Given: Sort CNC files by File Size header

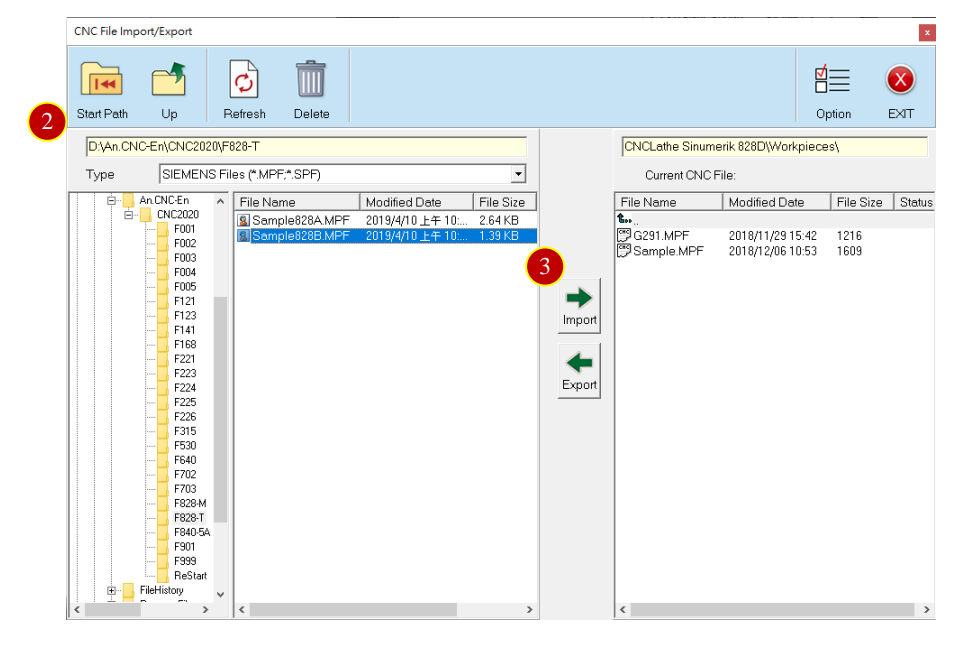Looking at the screenshot, I should (862, 202).
